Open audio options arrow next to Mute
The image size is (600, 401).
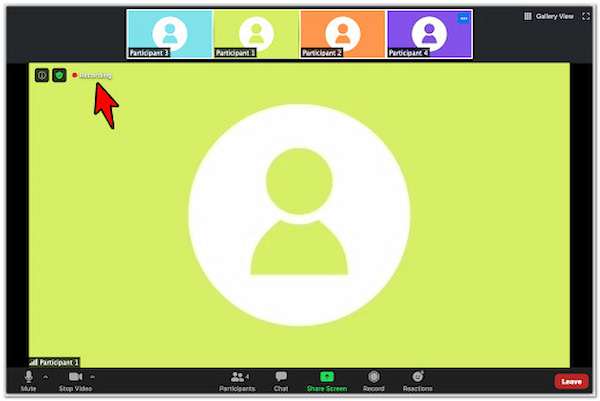46,377
